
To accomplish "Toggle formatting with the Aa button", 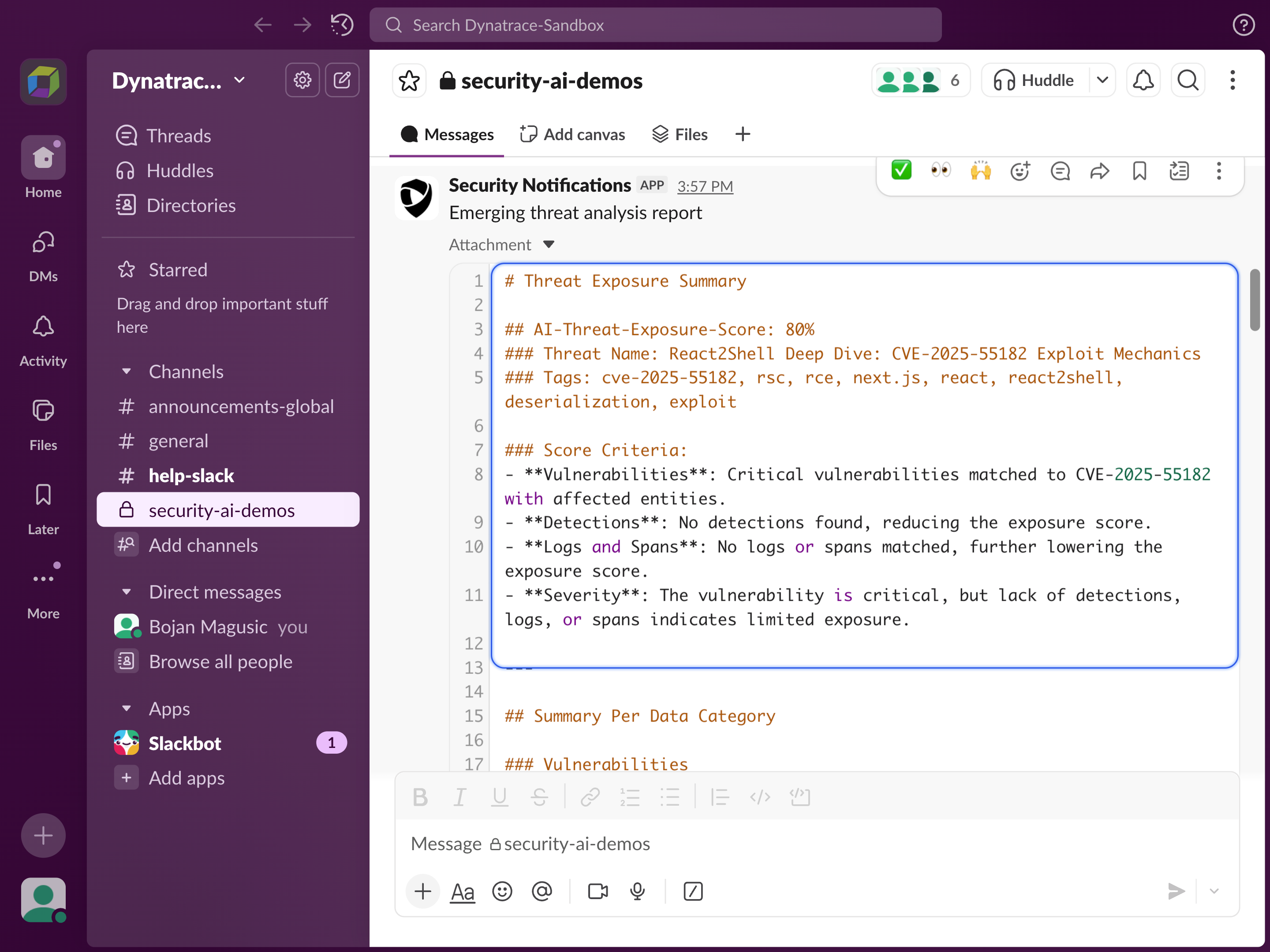I will [462, 891].
